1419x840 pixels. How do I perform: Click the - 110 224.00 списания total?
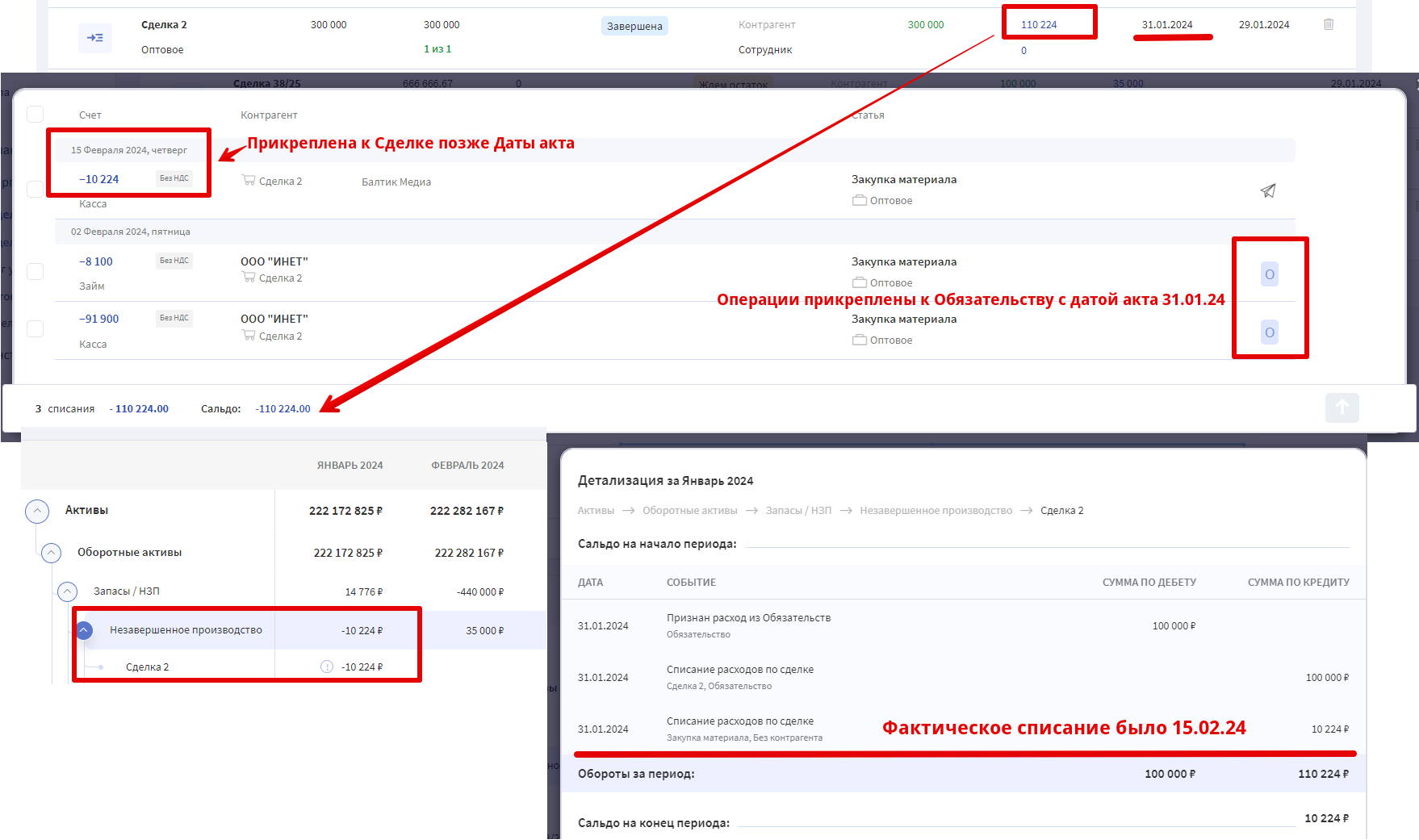click(x=139, y=408)
